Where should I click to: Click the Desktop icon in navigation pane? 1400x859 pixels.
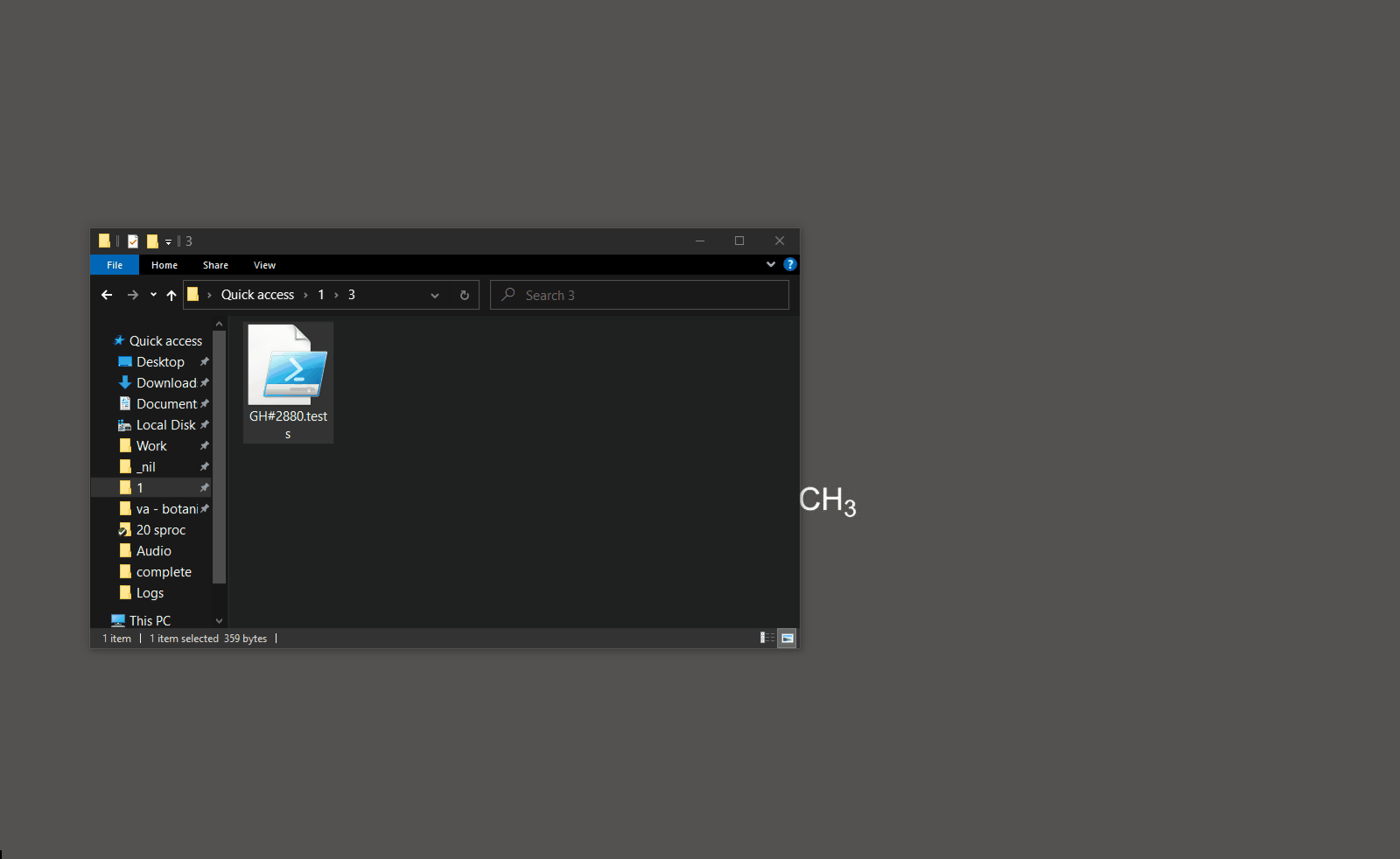pos(125,362)
